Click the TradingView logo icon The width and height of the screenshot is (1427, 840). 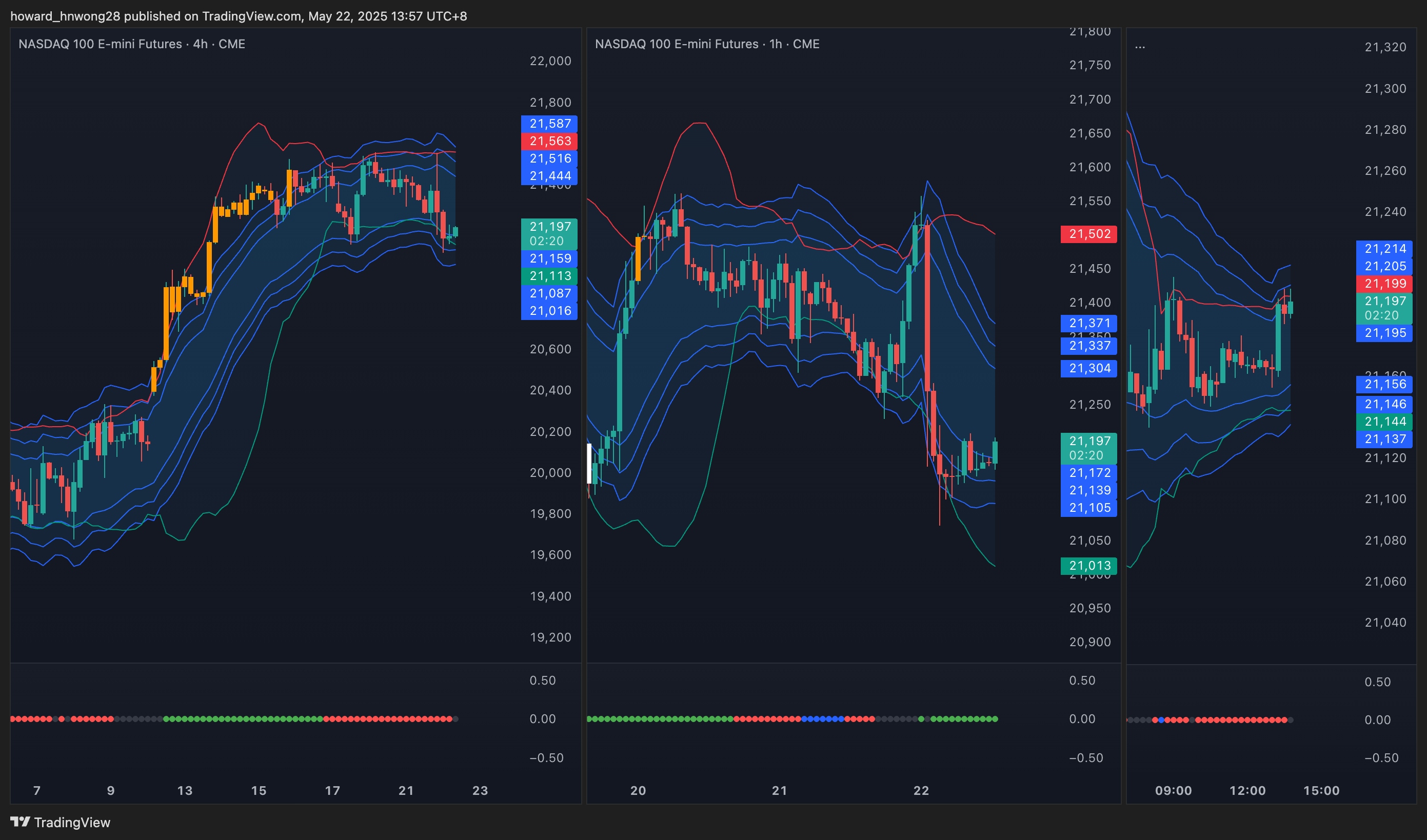click(20, 822)
